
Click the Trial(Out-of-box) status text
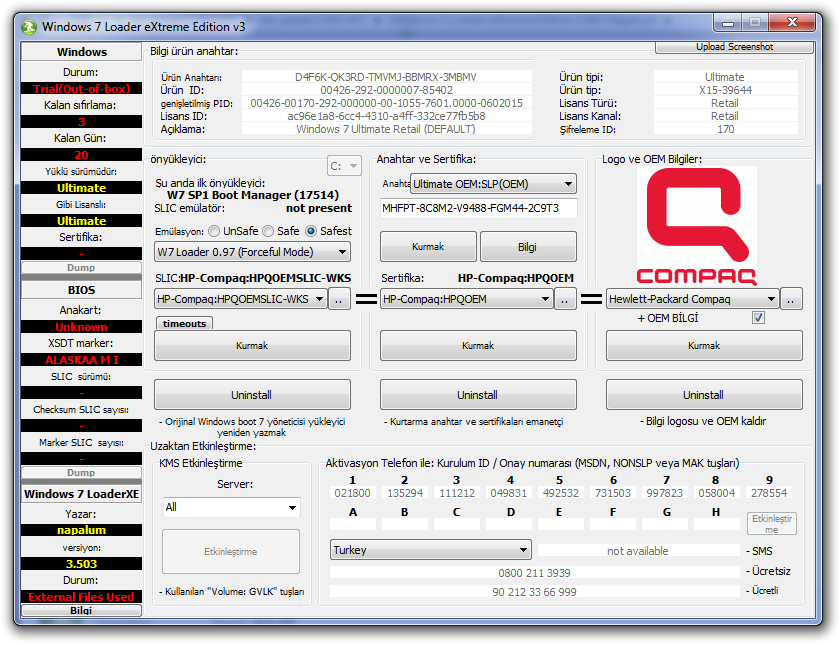pos(81,88)
